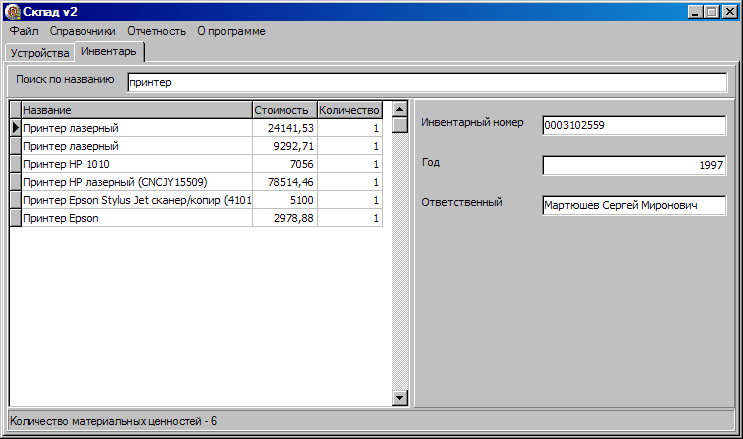
Task: Switch to the Инвентарь tab
Action: pyautogui.click(x=109, y=51)
